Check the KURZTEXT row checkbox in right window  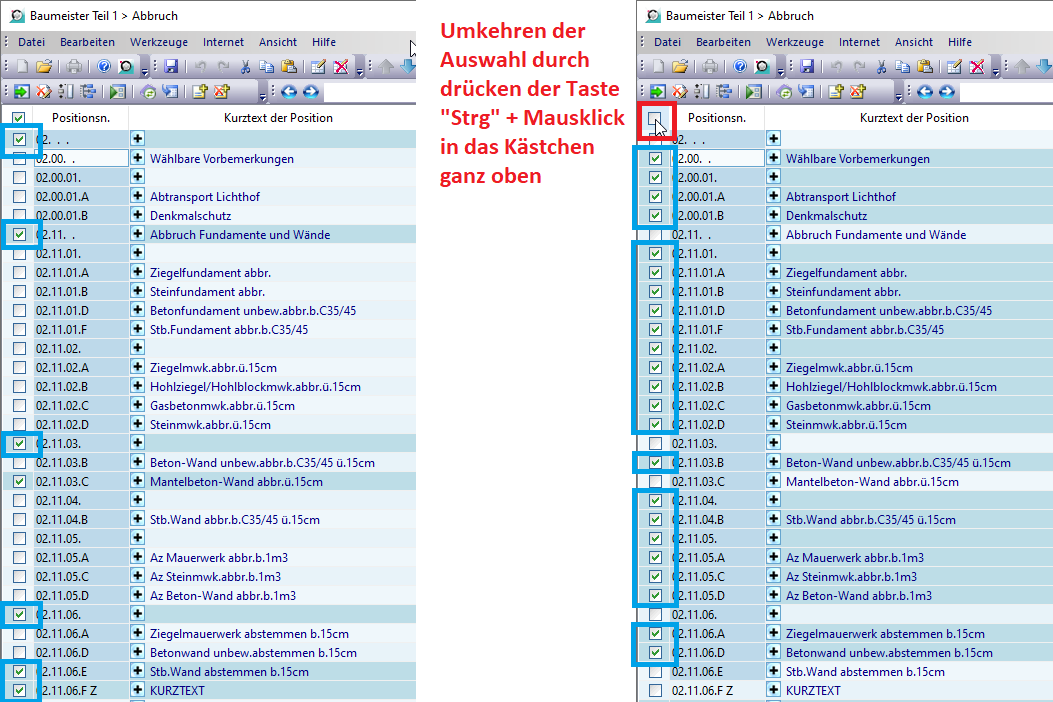point(656,691)
